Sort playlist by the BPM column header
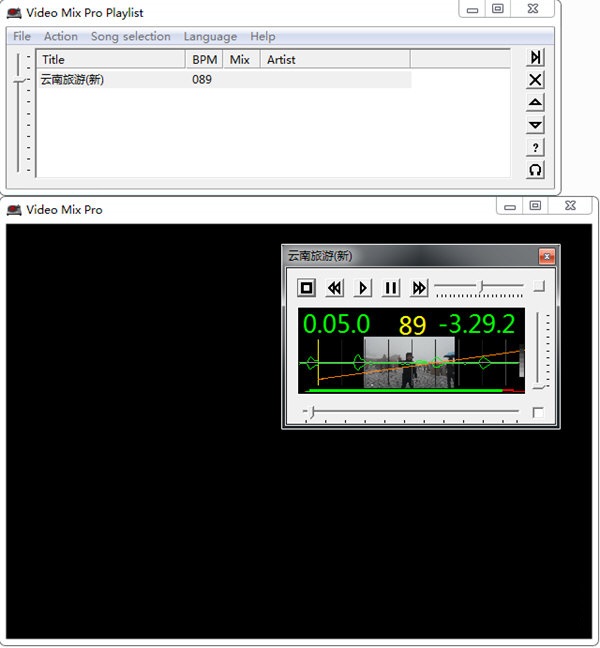The image size is (600, 648). point(205,60)
